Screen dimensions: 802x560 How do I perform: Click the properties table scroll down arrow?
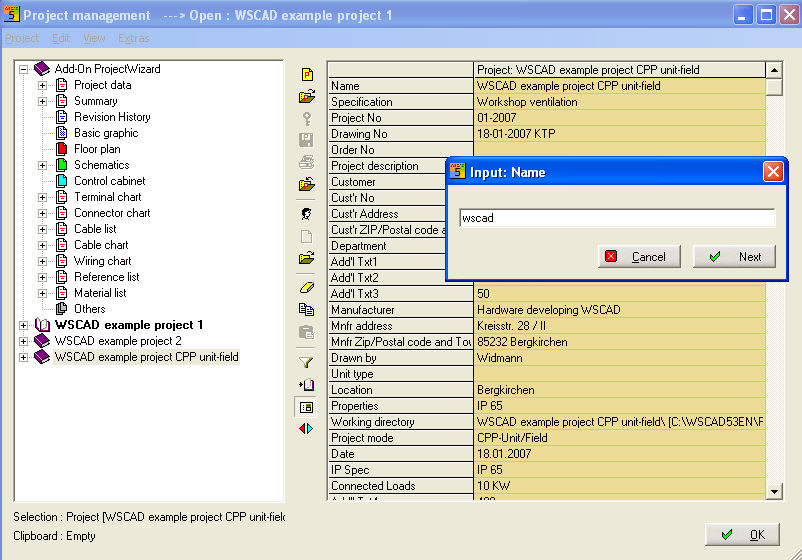774,492
